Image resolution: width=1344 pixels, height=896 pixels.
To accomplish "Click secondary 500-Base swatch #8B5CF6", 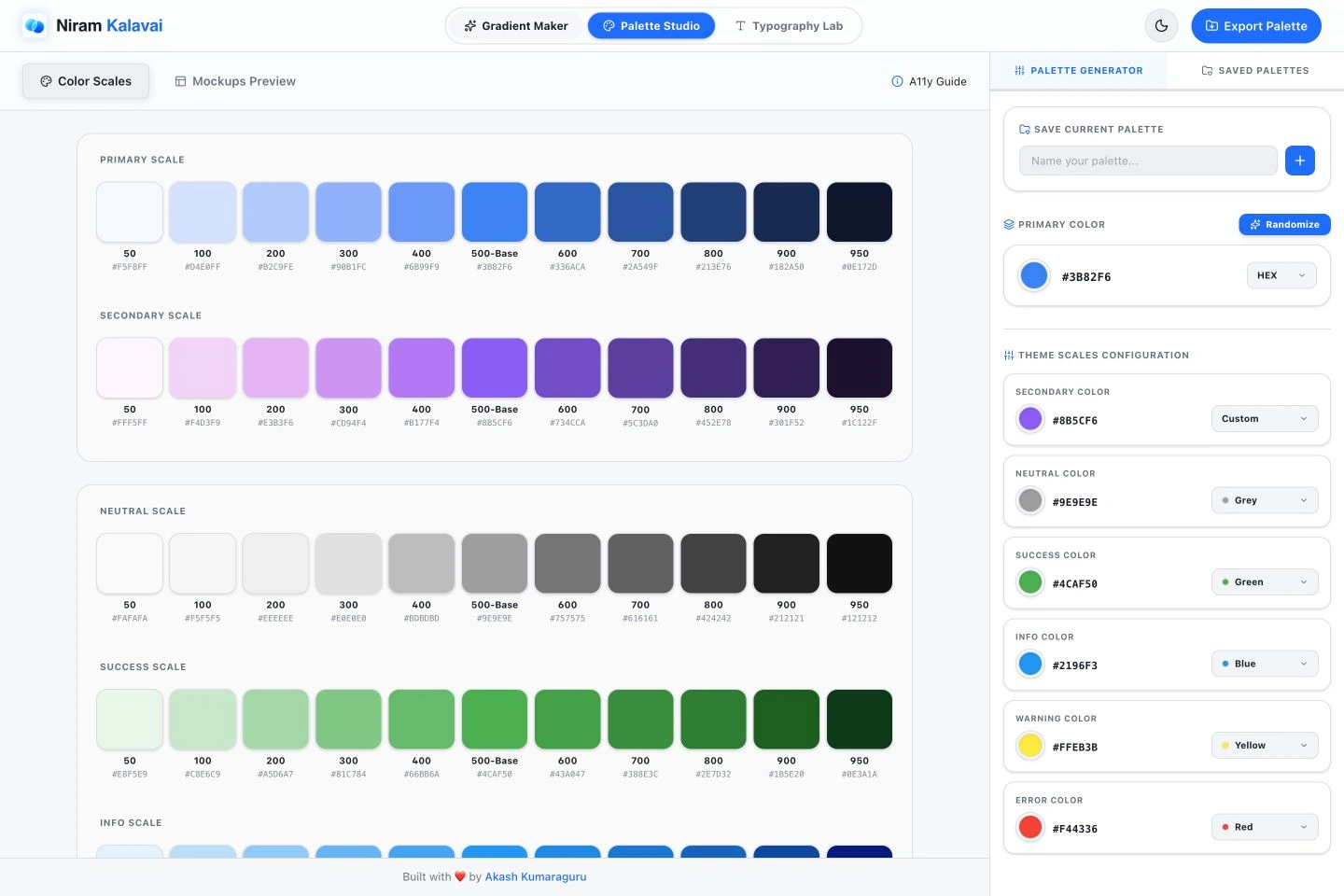I will [495, 368].
